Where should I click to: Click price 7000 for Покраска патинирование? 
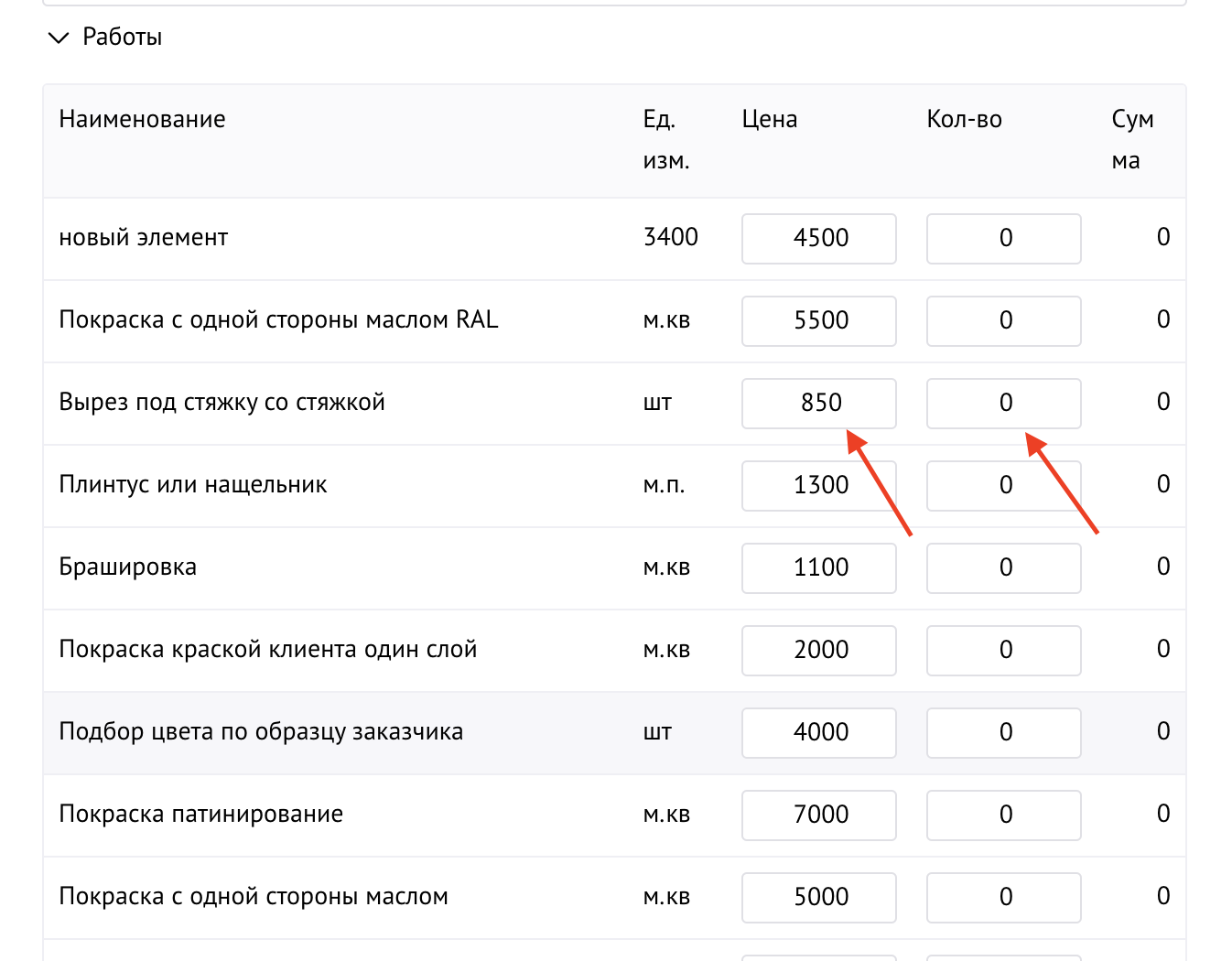pyautogui.click(x=818, y=815)
